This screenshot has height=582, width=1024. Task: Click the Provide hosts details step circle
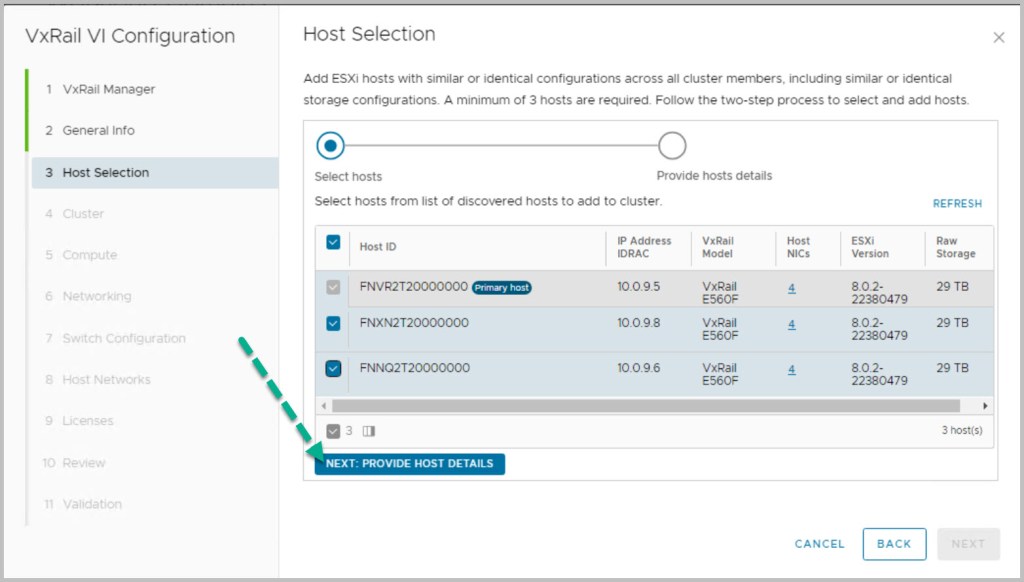pyautogui.click(x=672, y=146)
